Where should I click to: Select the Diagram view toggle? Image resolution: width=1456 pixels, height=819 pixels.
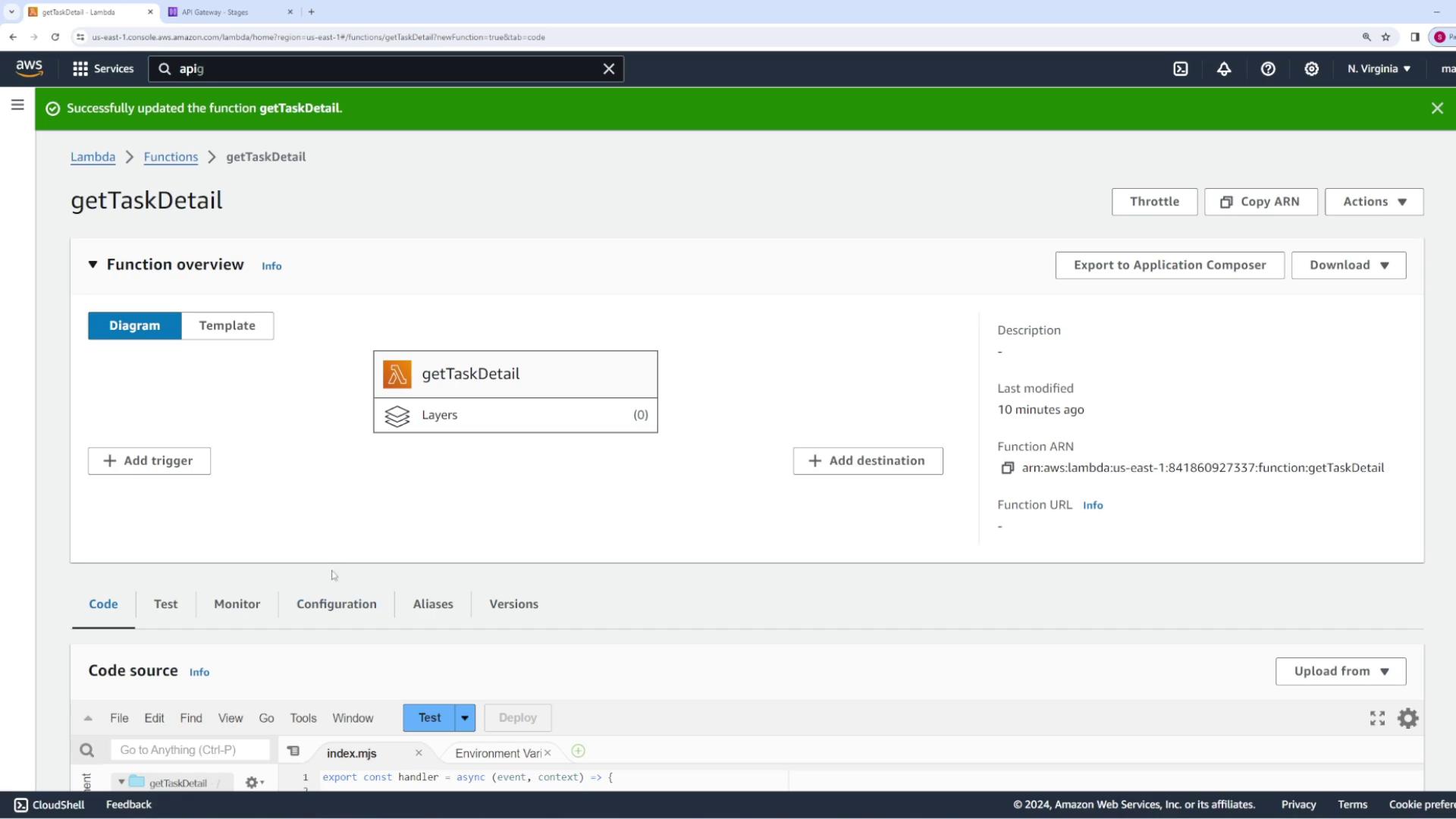(134, 325)
